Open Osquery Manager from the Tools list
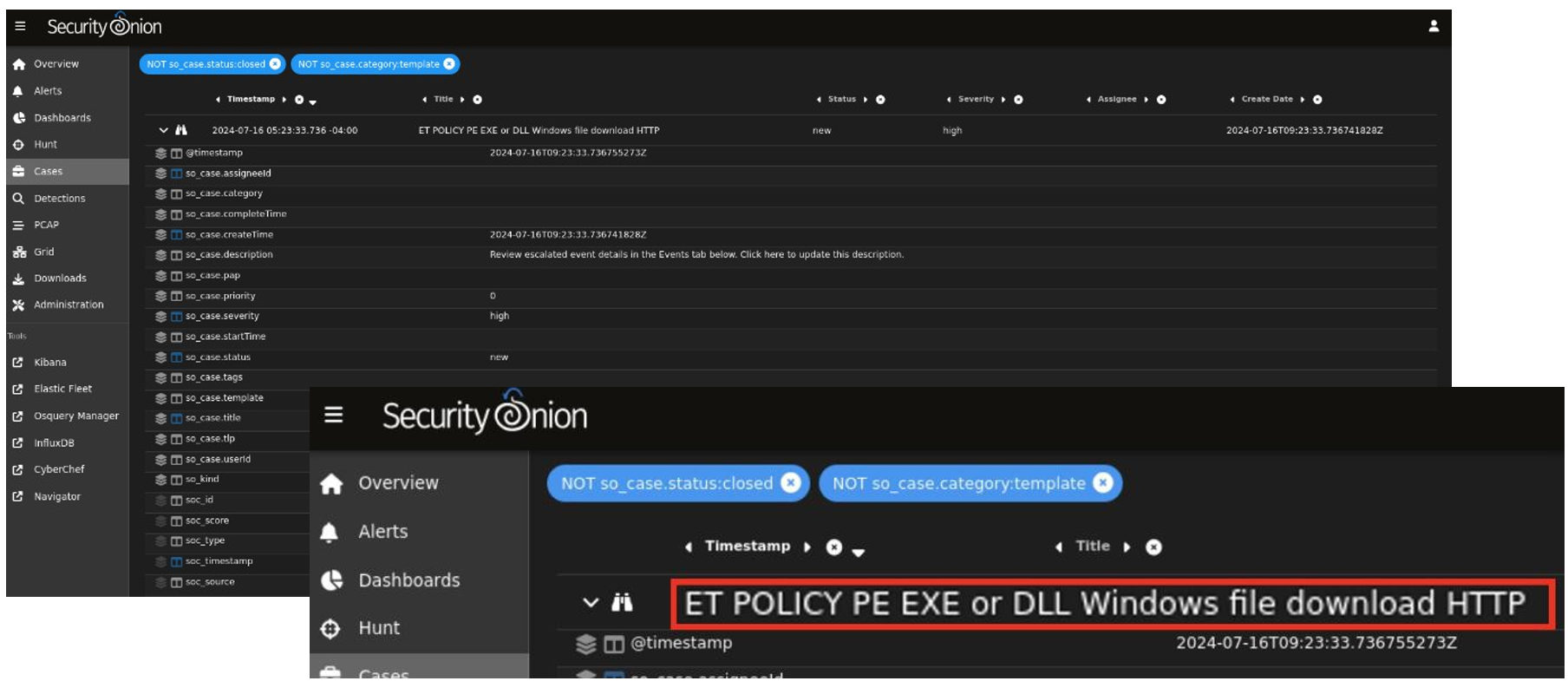This screenshot has height=681, width=1568. 75,416
